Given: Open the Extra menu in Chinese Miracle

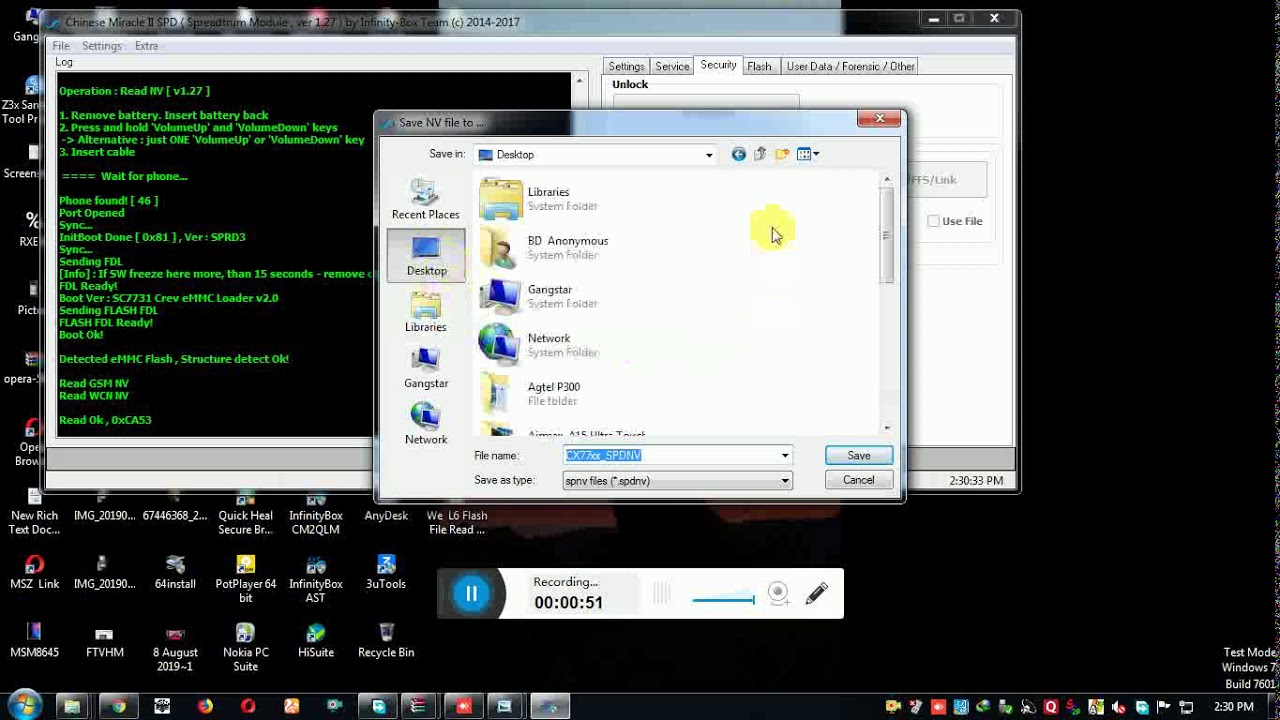Looking at the screenshot, I should point(146,46).
